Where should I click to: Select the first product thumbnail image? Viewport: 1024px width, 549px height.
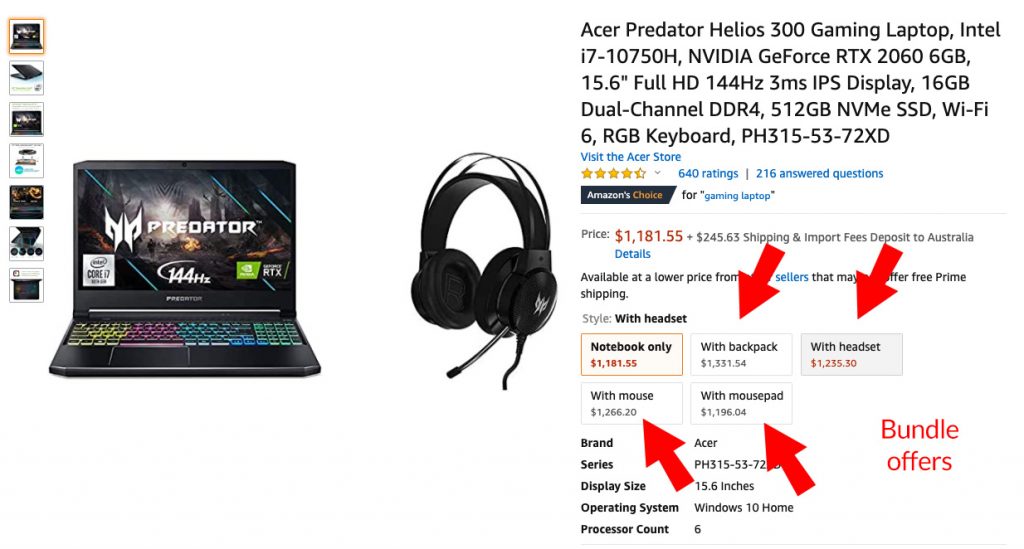[x=27, y=36]
